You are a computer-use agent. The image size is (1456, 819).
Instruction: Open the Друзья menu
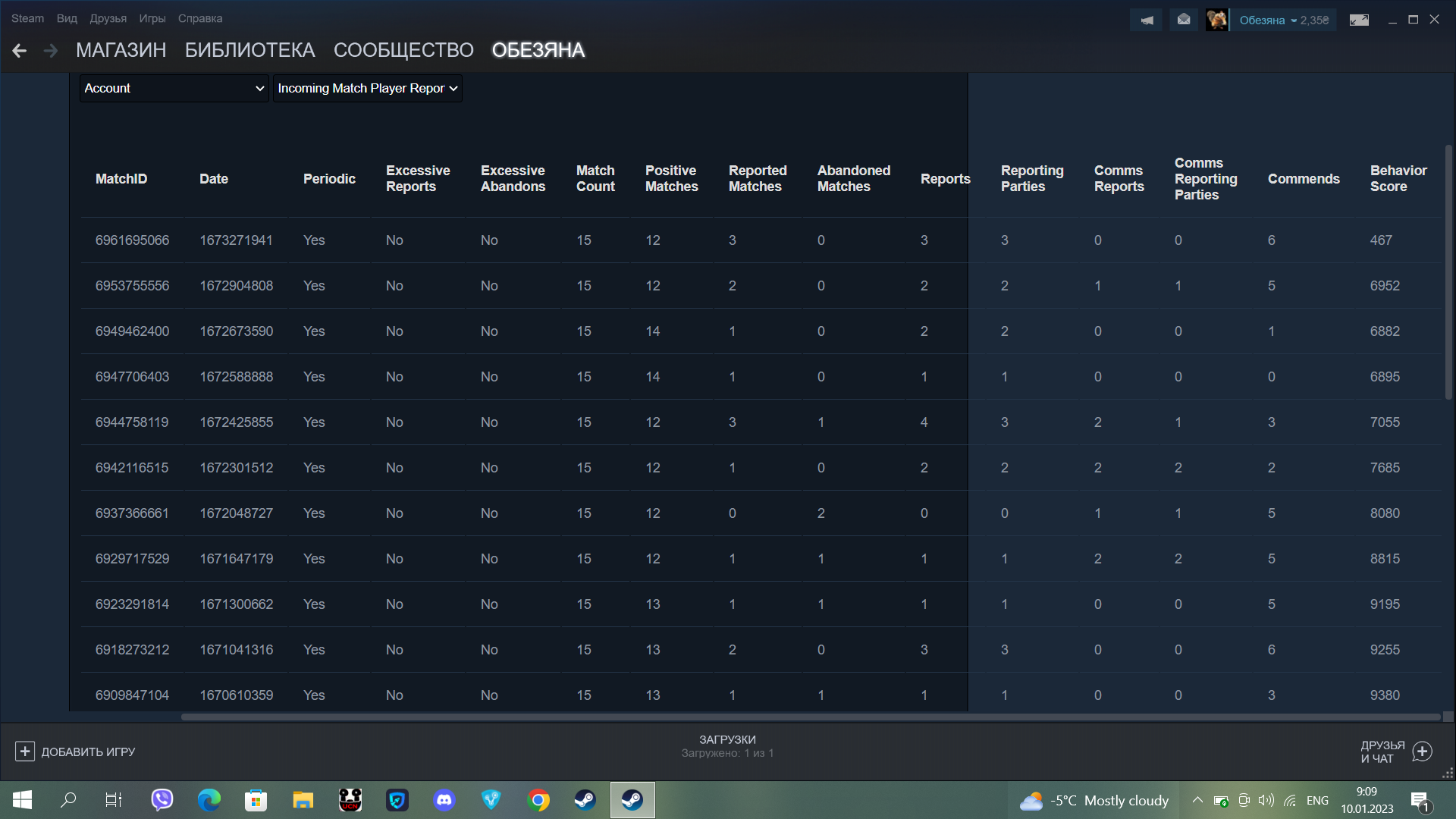(108, 18)
